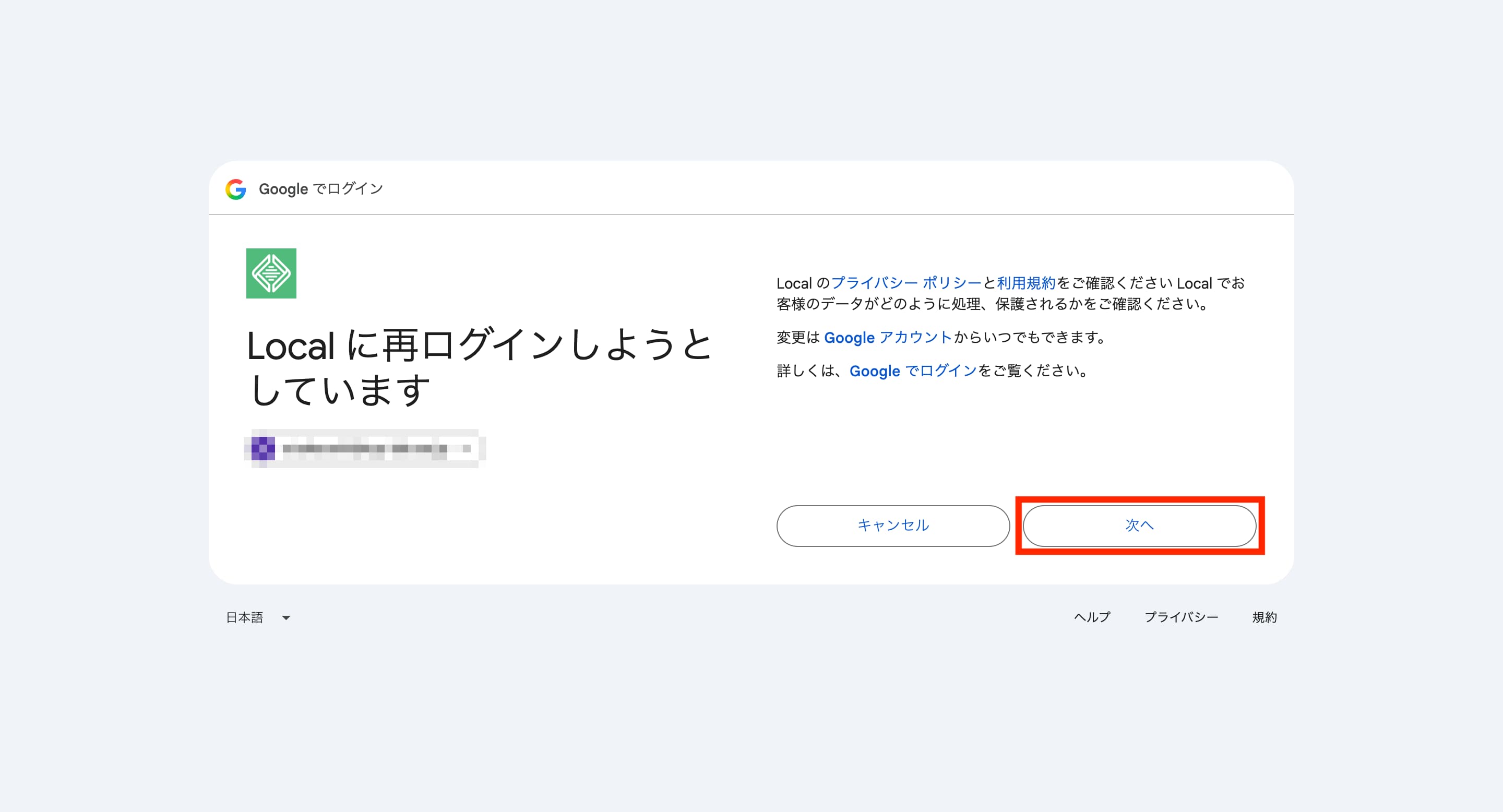The height and width of the screenshot is (812, 1503).
Task: Open the プライバシー ポリシー link
Action: (906, 283)
